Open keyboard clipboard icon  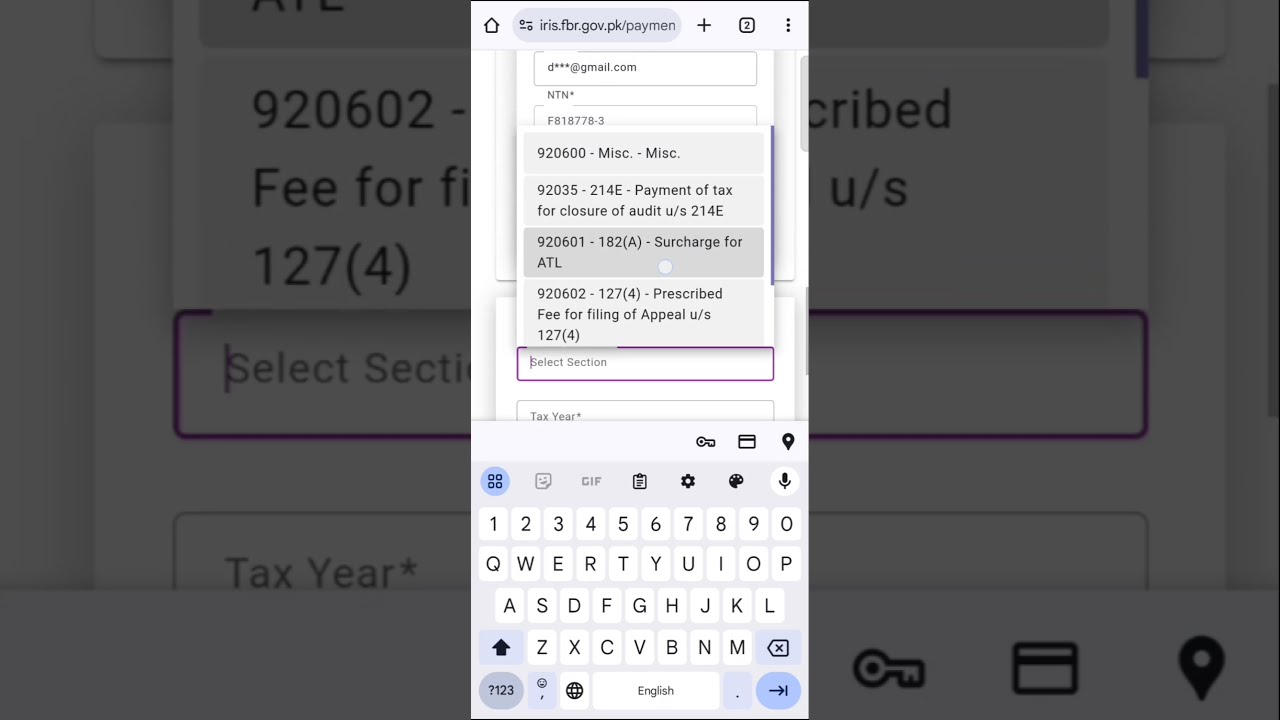(640, 482)
